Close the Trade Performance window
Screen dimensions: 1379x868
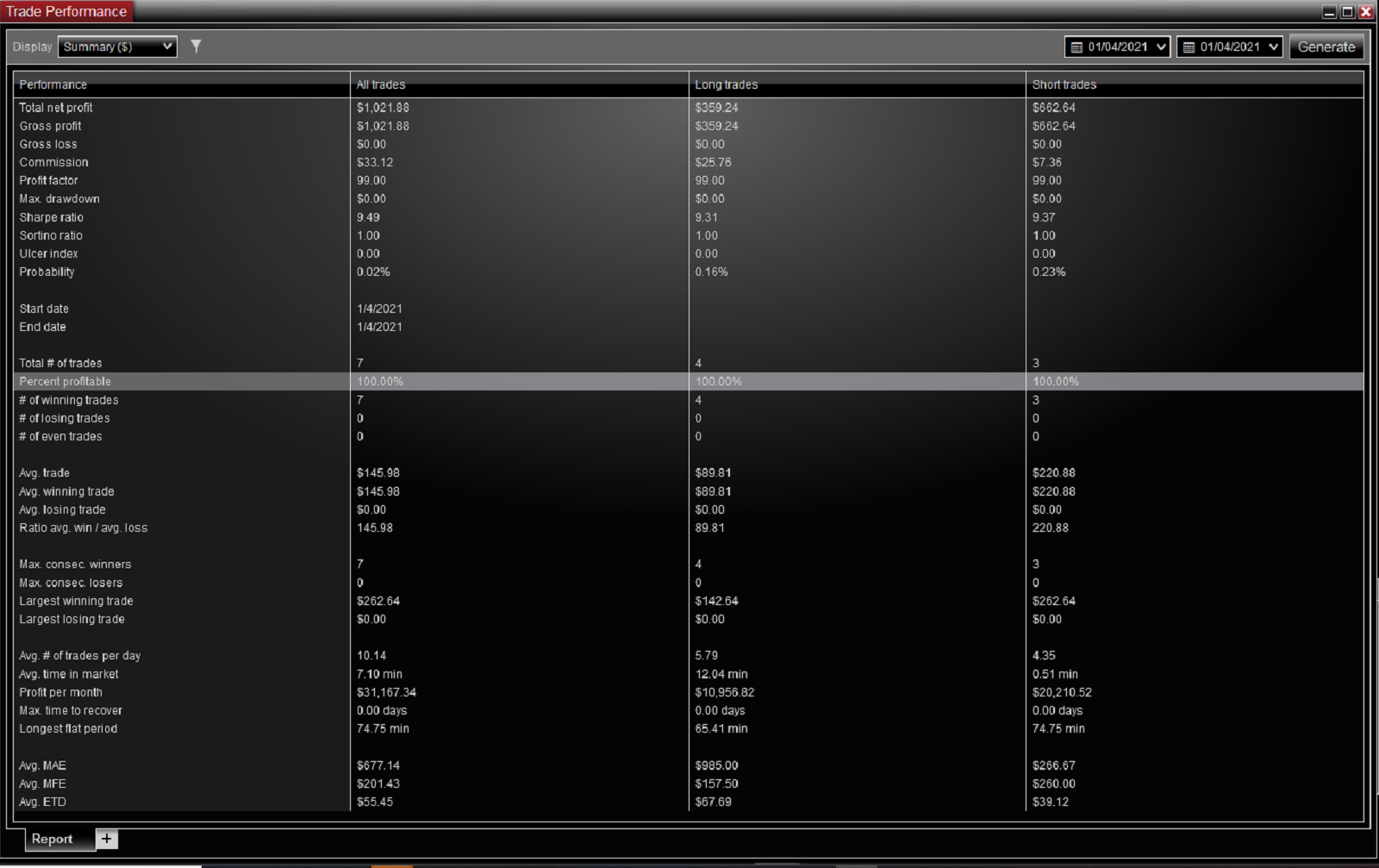coord(1365,11)
